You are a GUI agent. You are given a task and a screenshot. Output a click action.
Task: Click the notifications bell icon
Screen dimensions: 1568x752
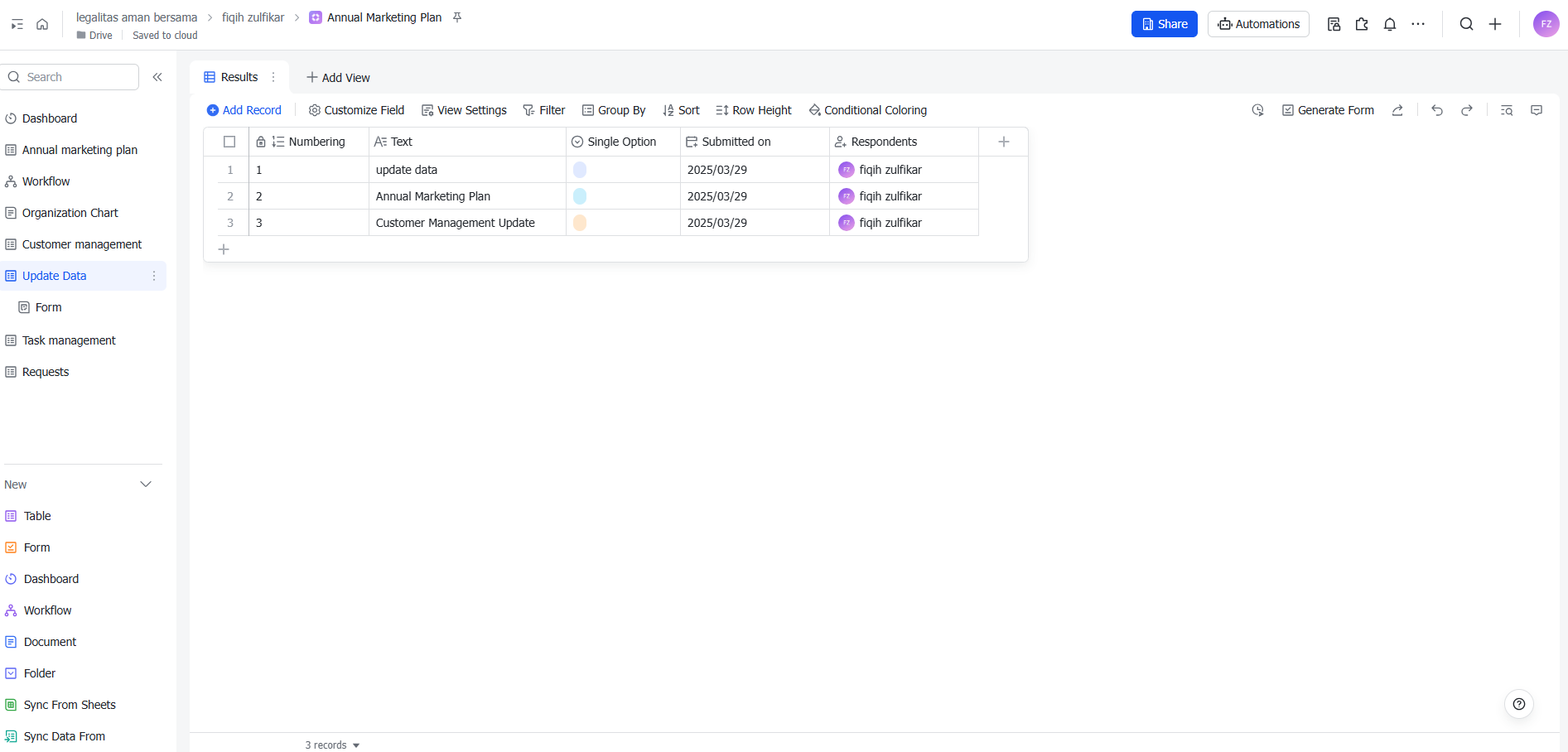pyautogui.click(x=1390, y=24)
